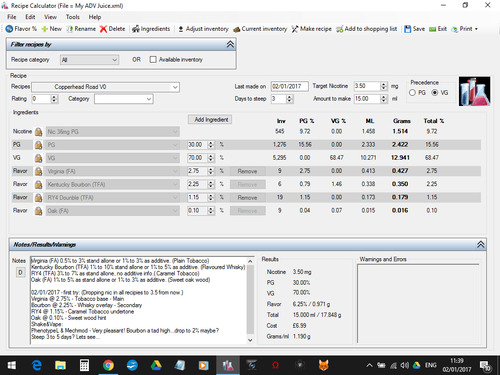The image size is (500, 375).
Task: Click the lock icon on Nicotine row
Action: point(38,132)
